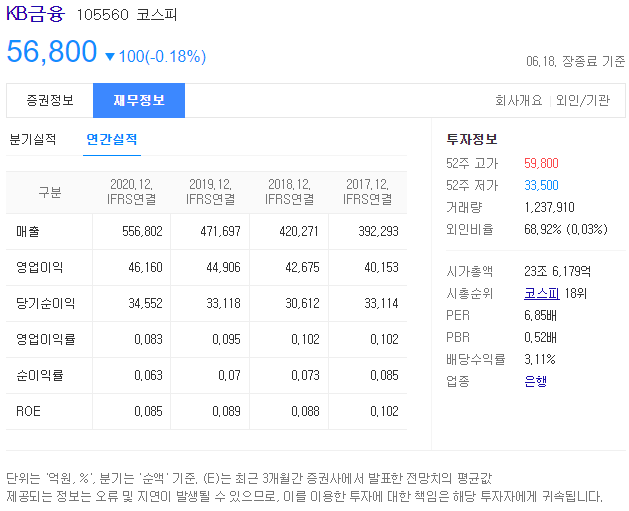Click the 06.18. 장종료 기준 note

click(x=576, y=61)
